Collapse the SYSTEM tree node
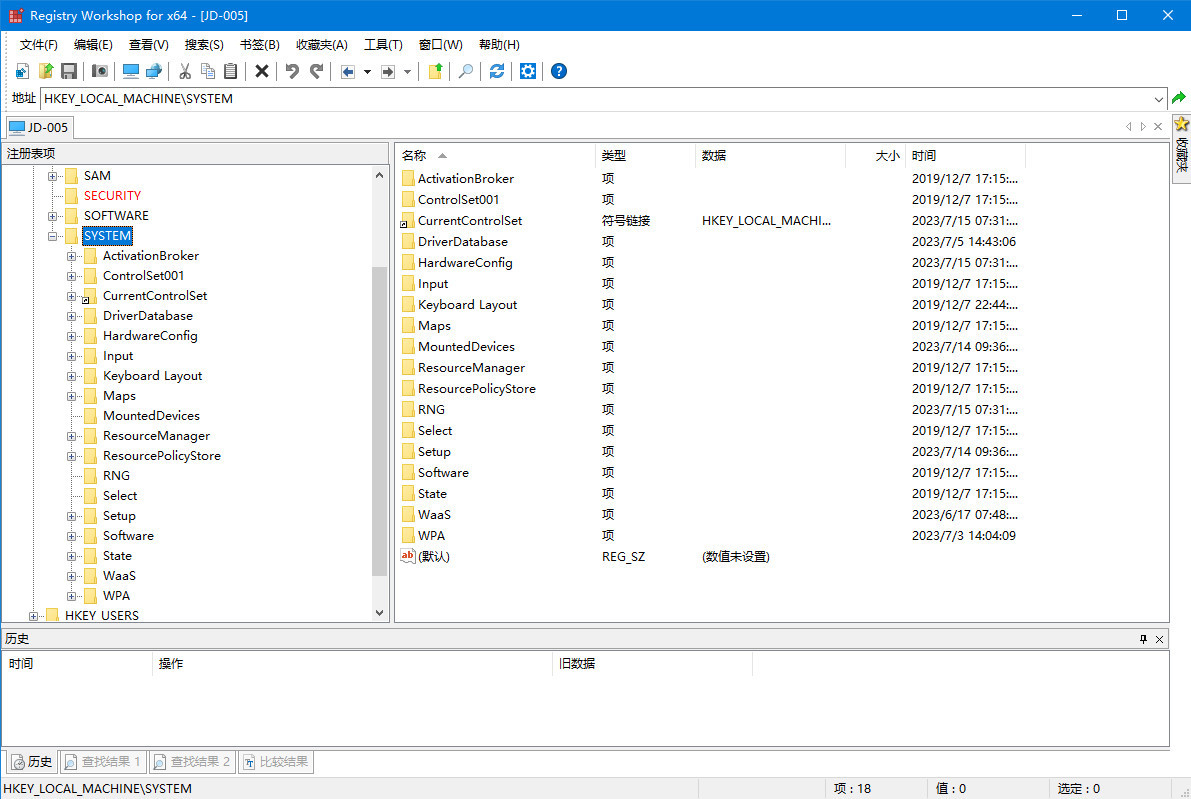1191x799 pixels. pyautogui.click(x=53, y=236)
